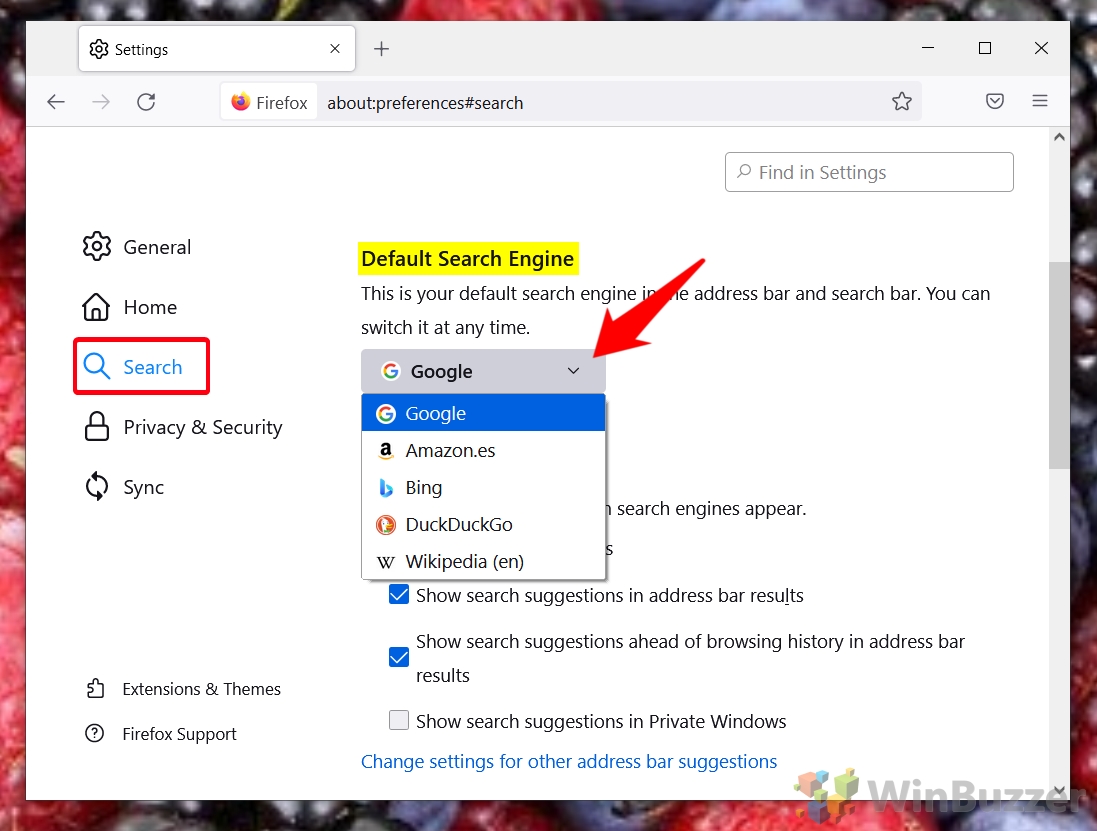1097x831 pixels.
Task: Click the Extensions & Themes link
Action: (183, 689)
